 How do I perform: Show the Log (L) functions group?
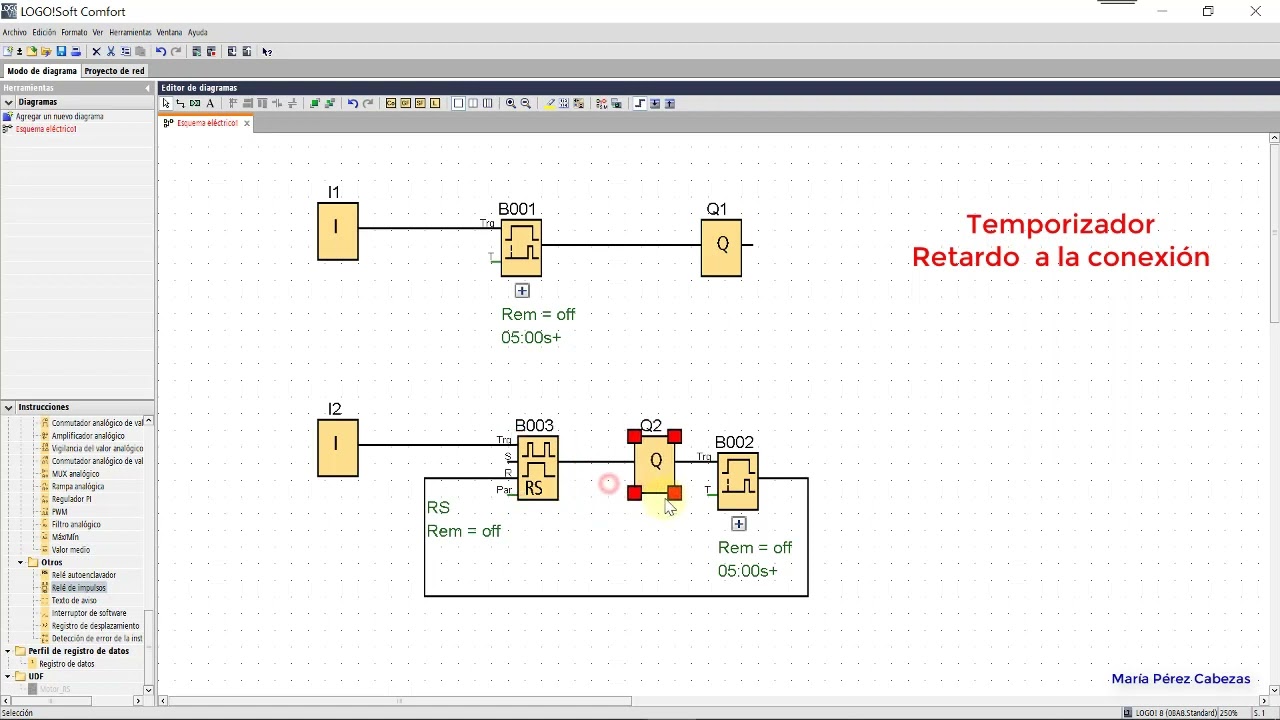(x=435, y=103)
